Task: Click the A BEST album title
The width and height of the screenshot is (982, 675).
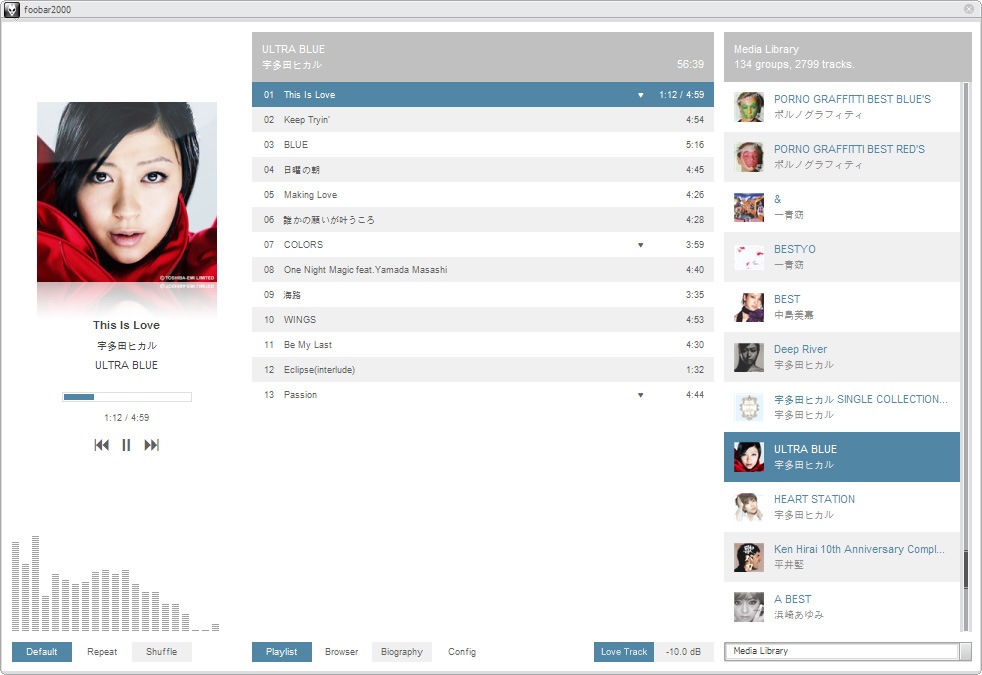Action: pyautogui.click(x=792, y=599)
